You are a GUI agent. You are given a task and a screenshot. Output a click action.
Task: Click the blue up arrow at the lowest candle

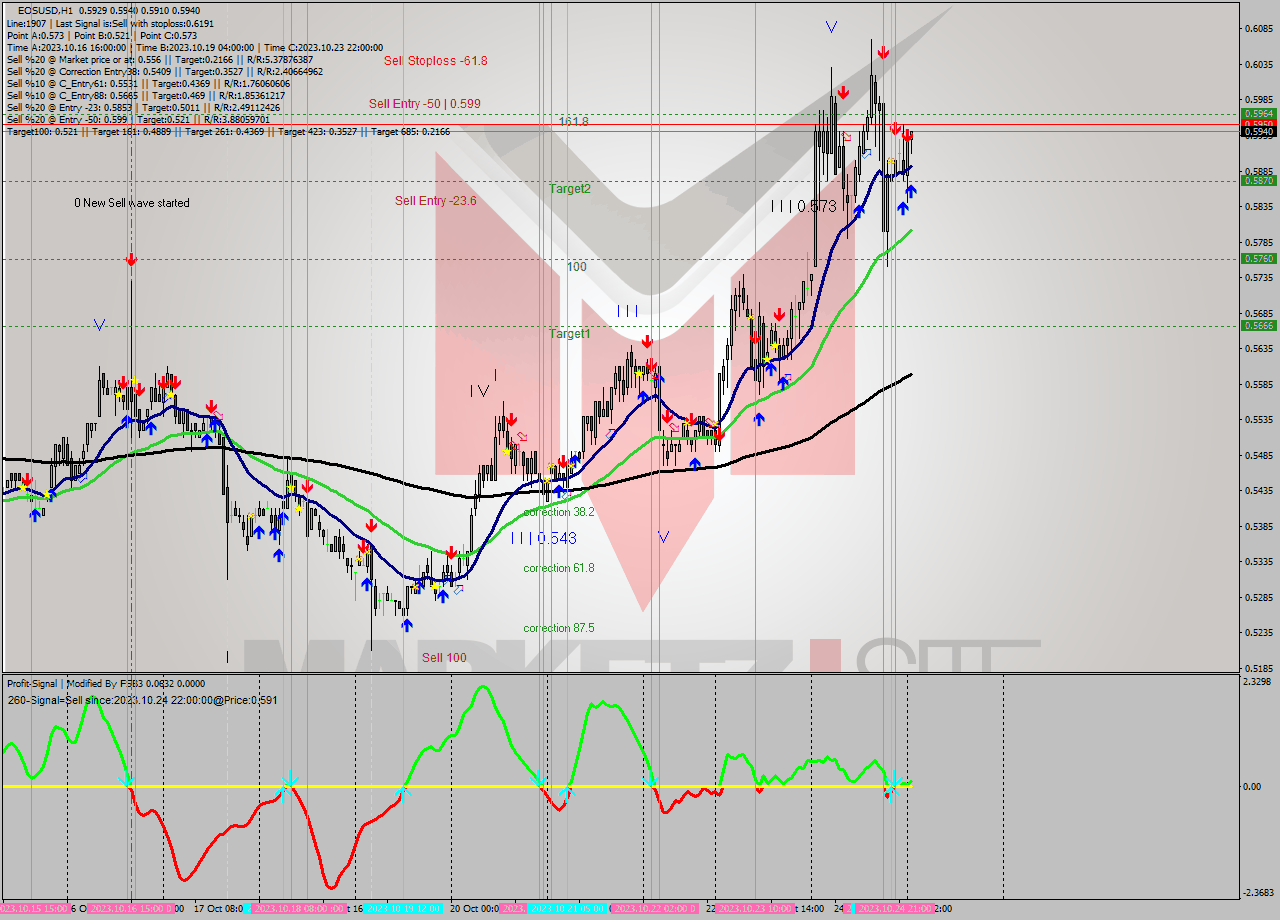coord(407,625)
